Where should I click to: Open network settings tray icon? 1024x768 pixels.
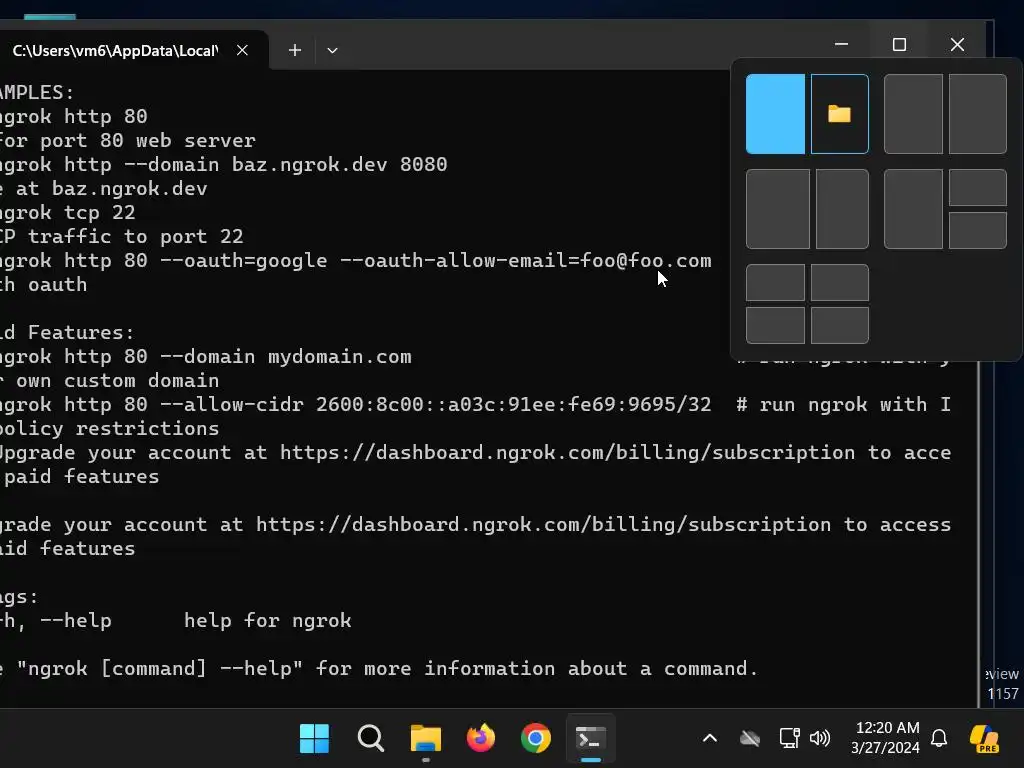(x=790, y=738)
